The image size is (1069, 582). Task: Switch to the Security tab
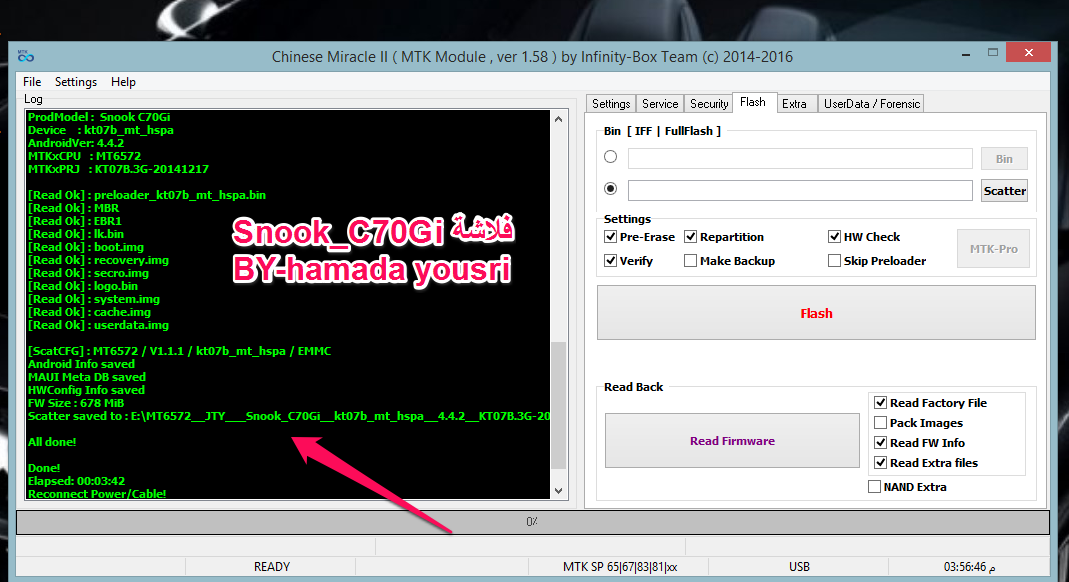(x=709, y=104)
